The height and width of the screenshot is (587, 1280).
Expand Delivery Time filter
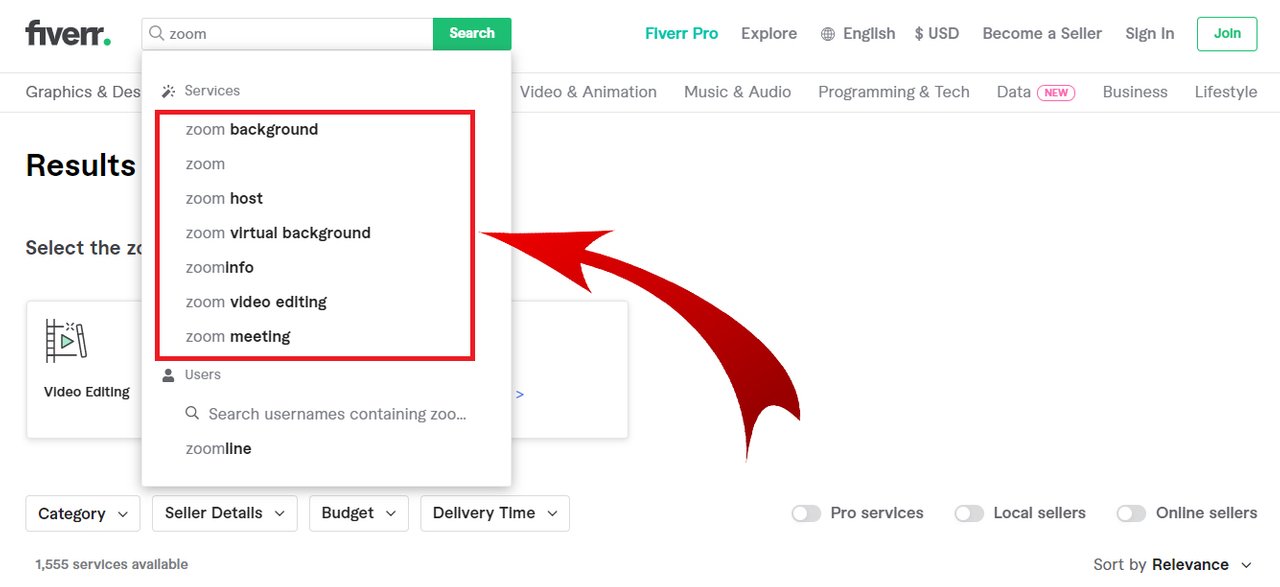pos(495,513)
